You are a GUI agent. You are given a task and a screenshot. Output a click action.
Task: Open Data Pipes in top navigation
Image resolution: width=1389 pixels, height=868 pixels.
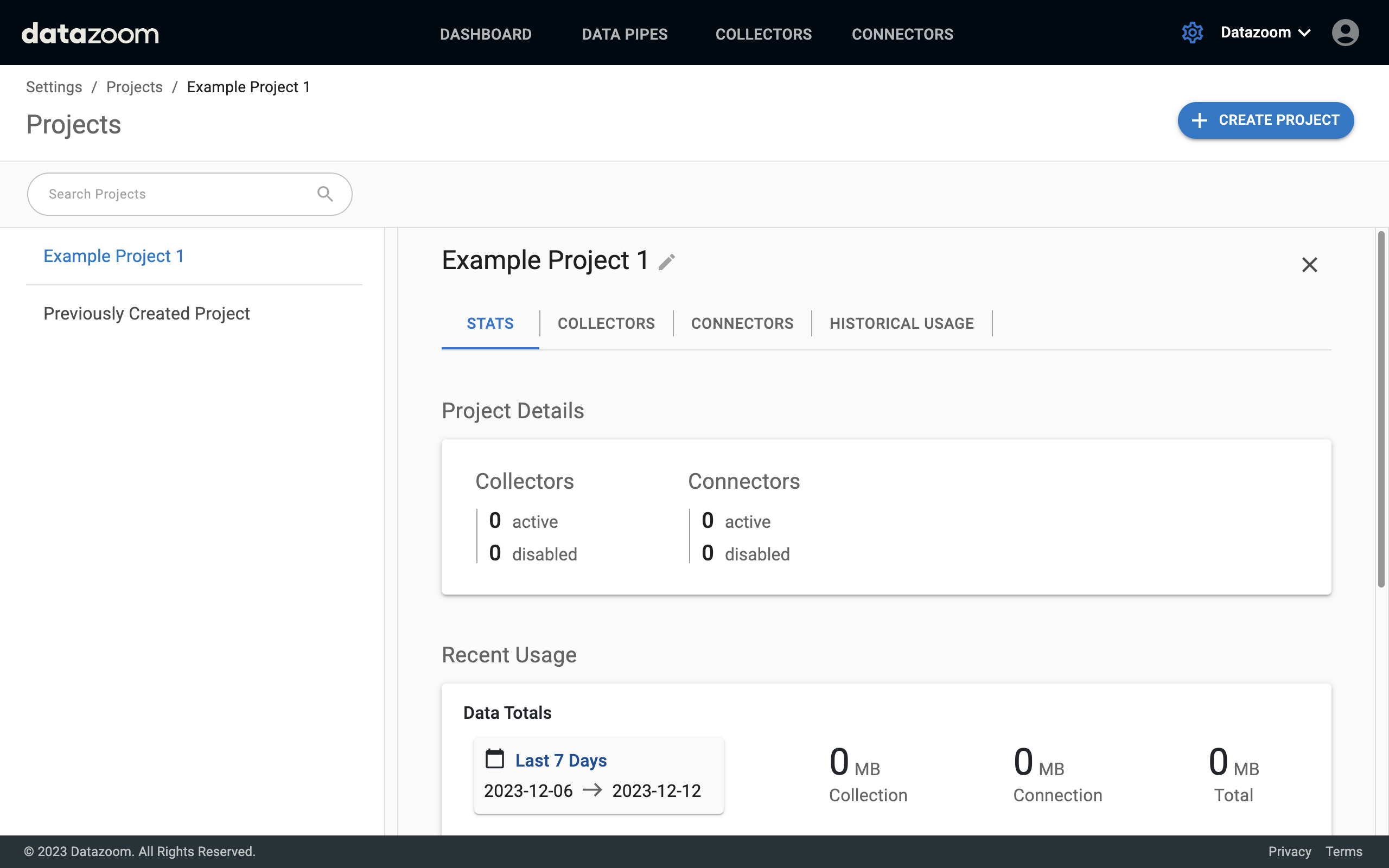pos(625,34)
